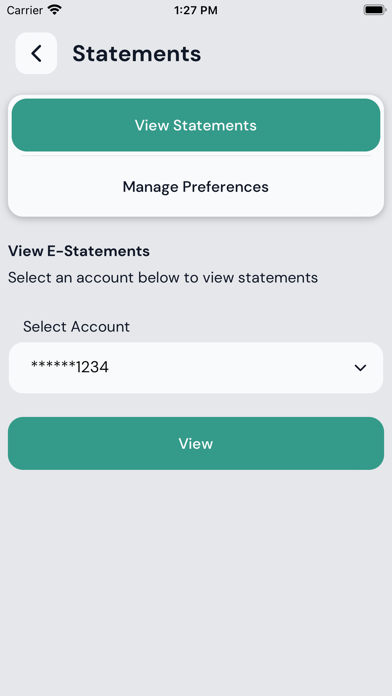Expand account list showing ******1234
The image size is (392, 696).
coord(196,368)
